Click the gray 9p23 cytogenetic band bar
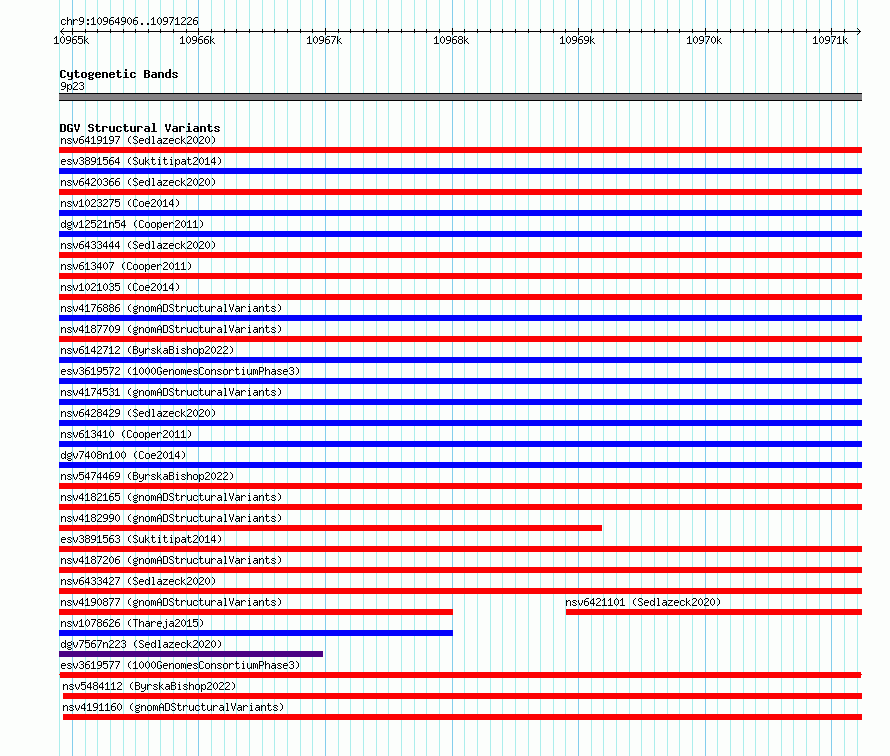Screen dimensions: 890x756 (x=460, y=97)
